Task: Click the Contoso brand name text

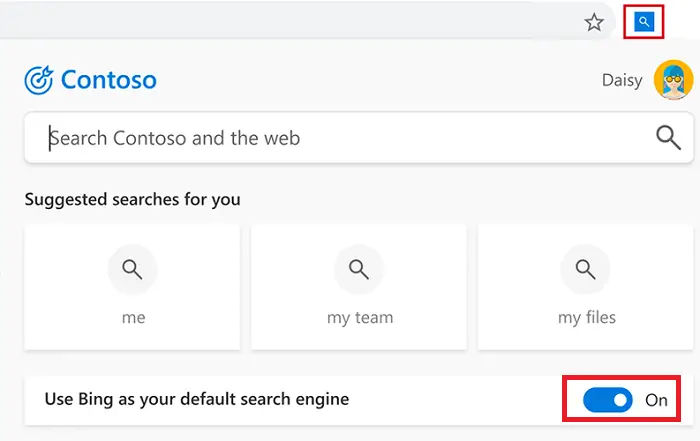Action: (108, 80)
